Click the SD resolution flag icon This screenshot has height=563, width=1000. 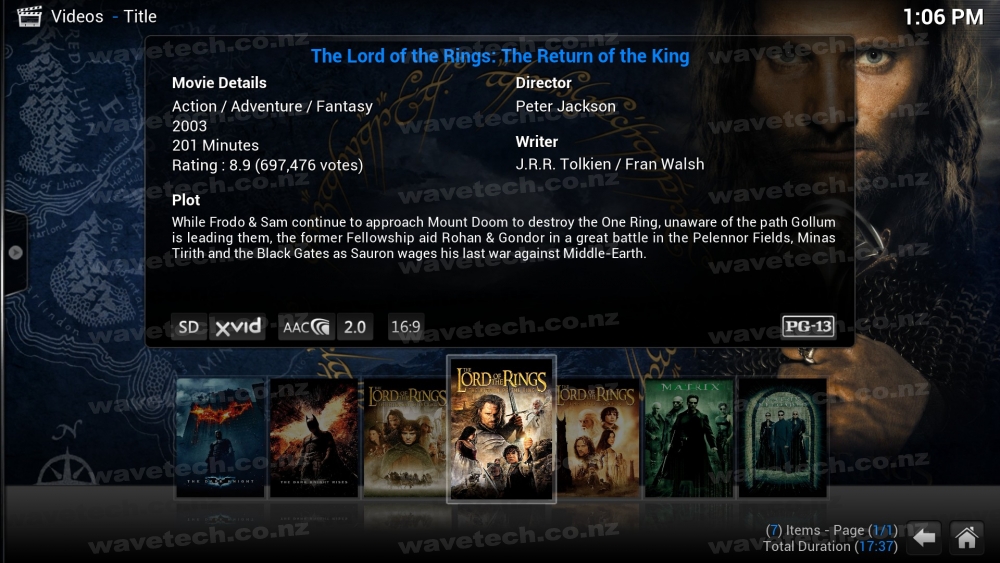click(188, 327)
